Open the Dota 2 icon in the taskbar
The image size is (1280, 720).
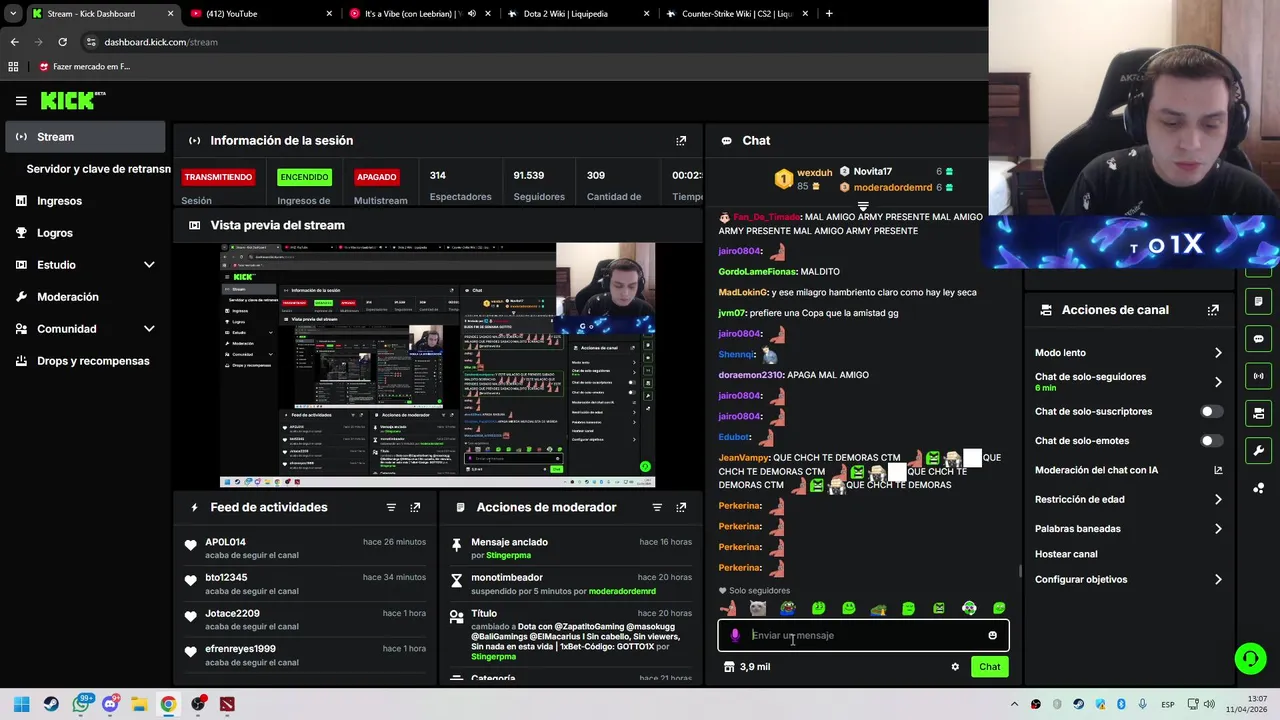[x=227, y=704]
